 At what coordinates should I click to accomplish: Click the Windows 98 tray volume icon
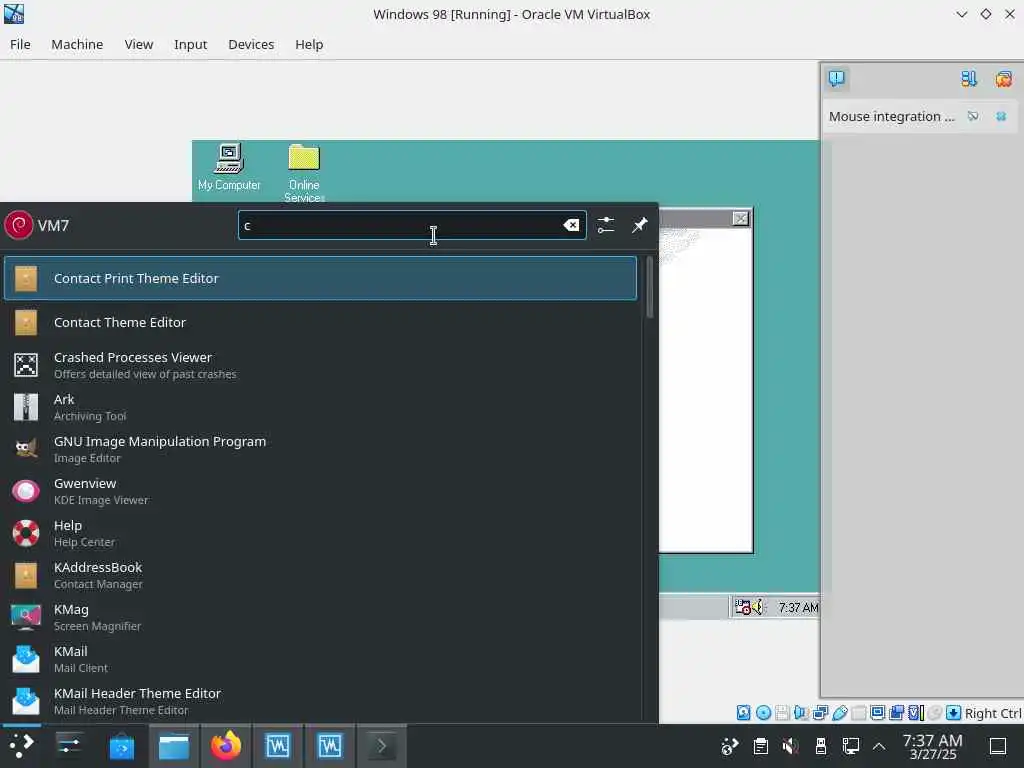coord(757,607)
